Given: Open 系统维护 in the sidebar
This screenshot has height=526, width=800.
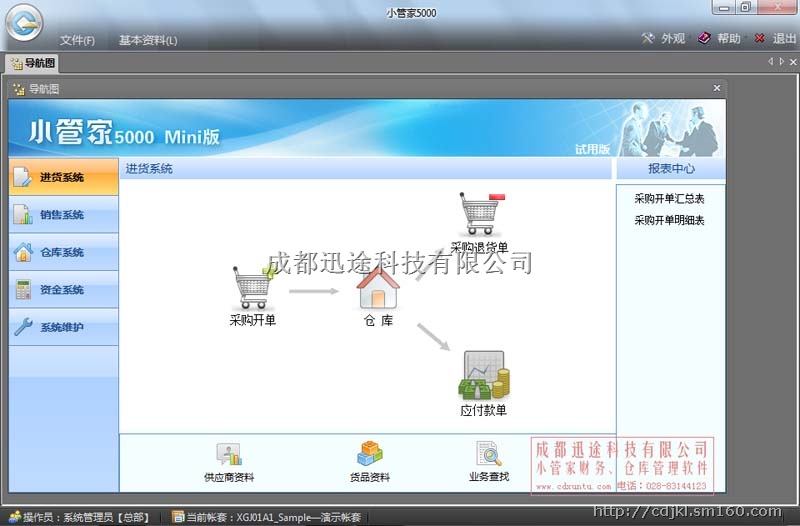Looking at the screenshot, I should tap(63, 327).
